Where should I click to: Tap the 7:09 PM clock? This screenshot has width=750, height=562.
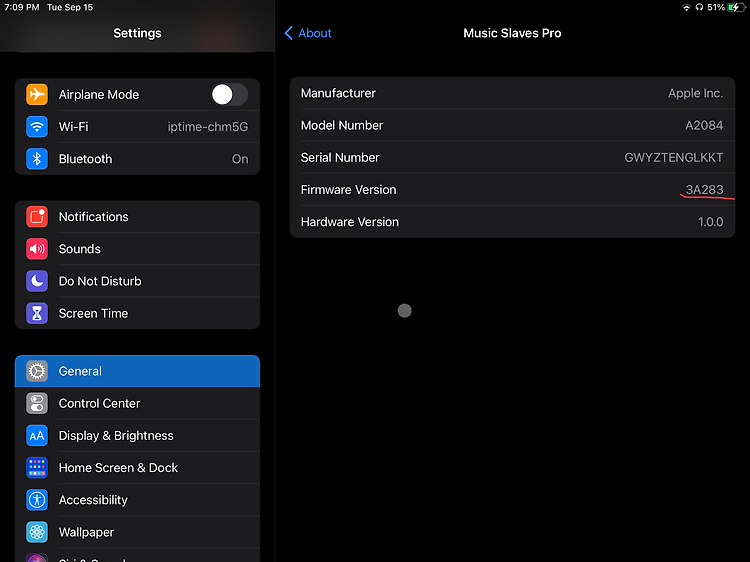coord(22,7)
